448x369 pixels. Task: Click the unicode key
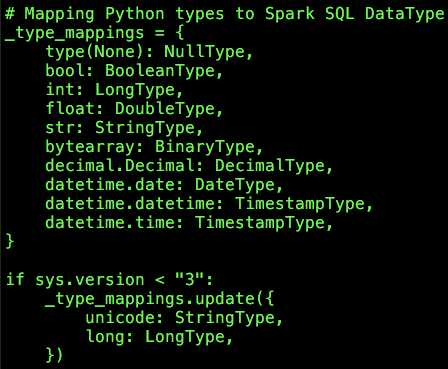click(x=120, y=317)
